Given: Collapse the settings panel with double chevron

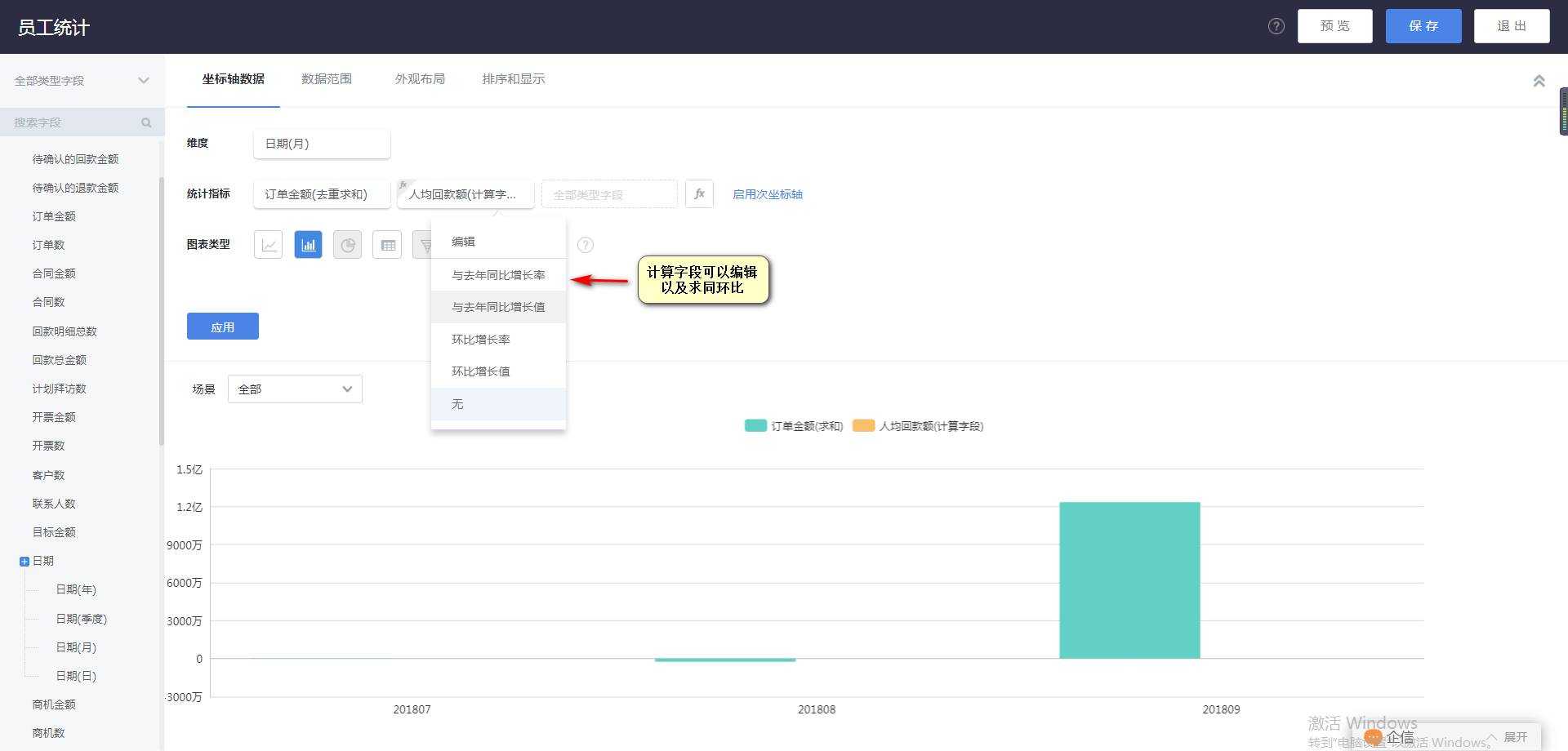Looking at the screenshot, I should tap(1539, 81).
